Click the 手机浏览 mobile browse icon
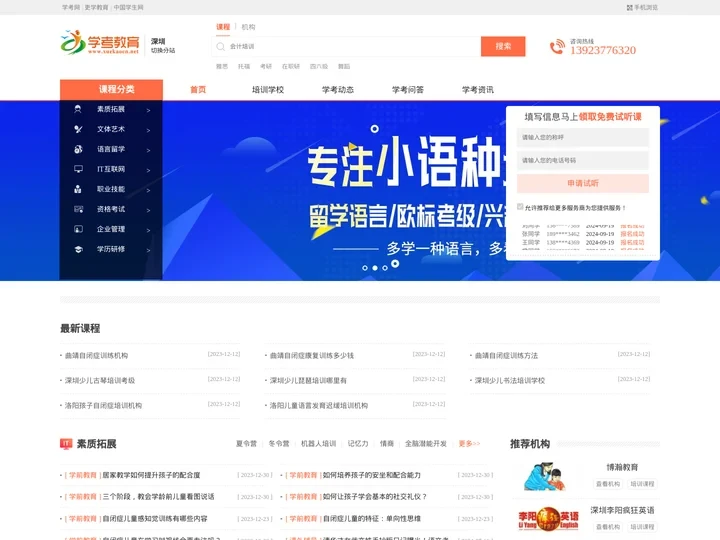 630,7
